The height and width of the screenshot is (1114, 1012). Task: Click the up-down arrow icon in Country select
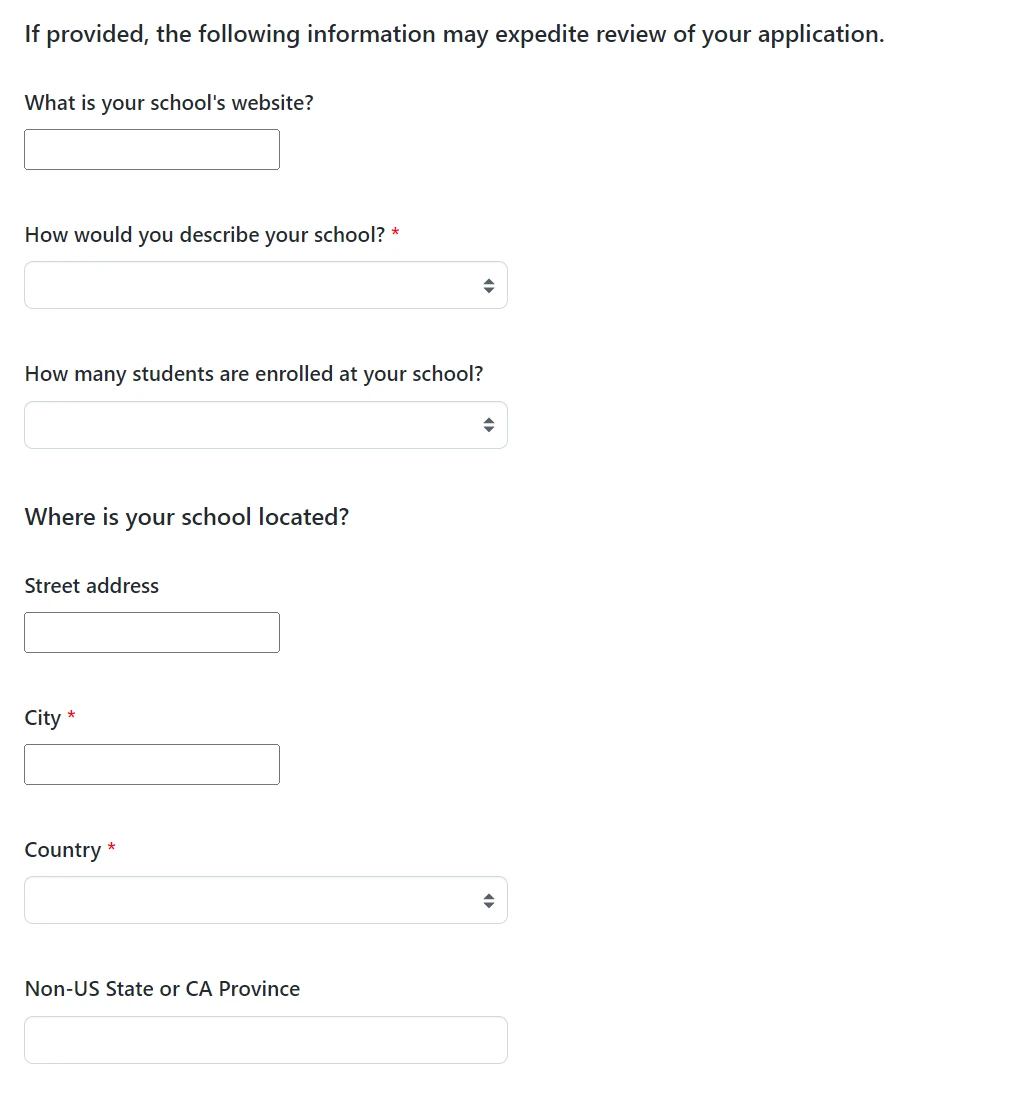point(488,901)
